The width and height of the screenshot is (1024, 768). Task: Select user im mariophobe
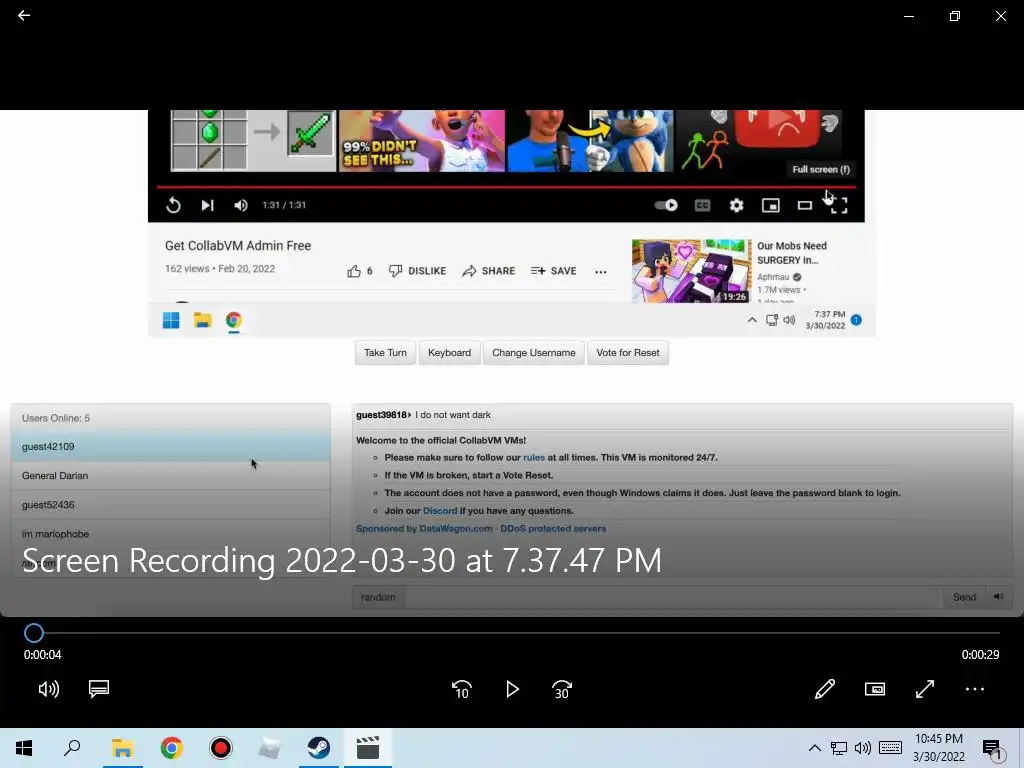(171, 534)
